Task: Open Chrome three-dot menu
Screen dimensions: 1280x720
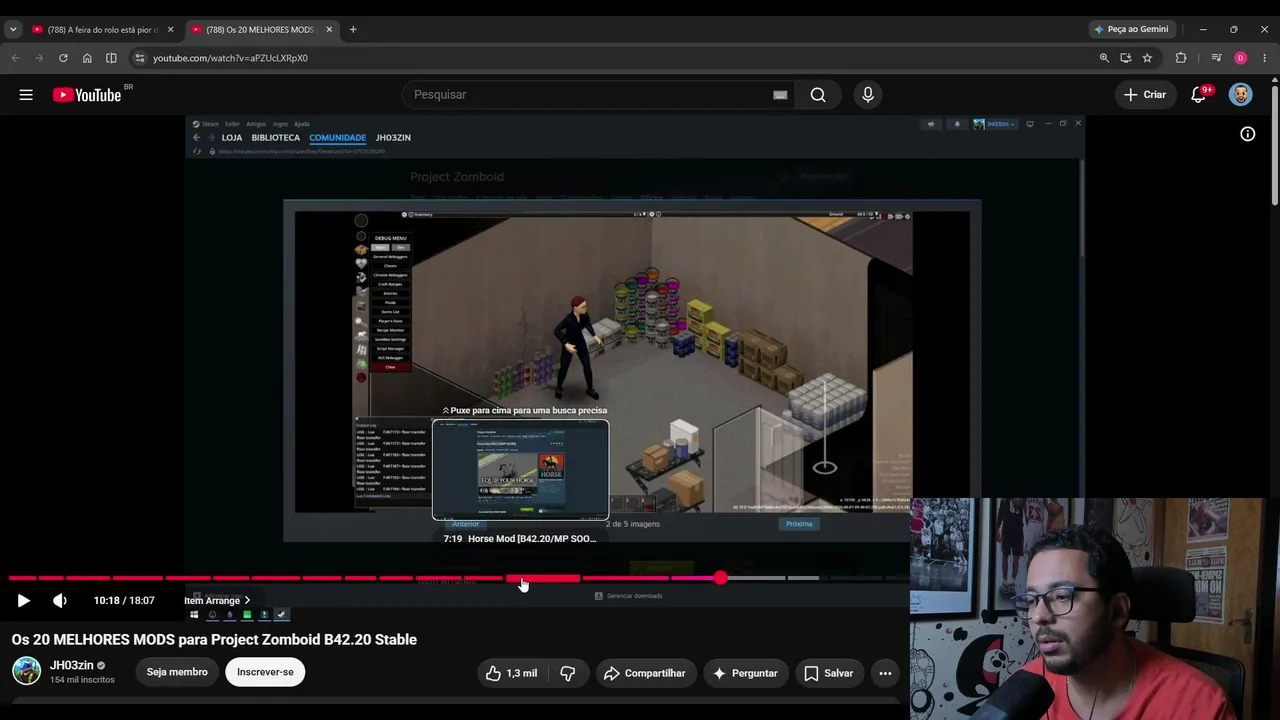Action: 1265,58
